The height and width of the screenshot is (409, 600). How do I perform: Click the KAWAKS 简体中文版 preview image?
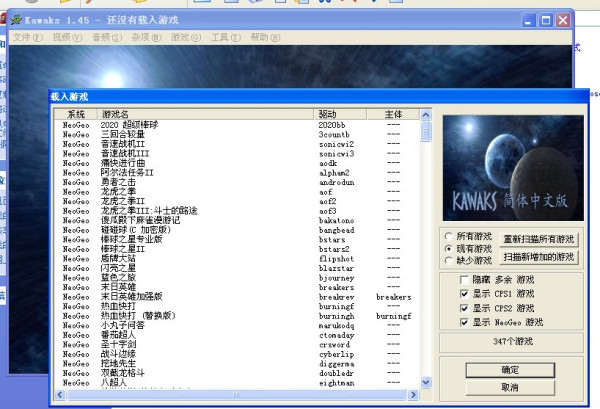click(513, 168)
